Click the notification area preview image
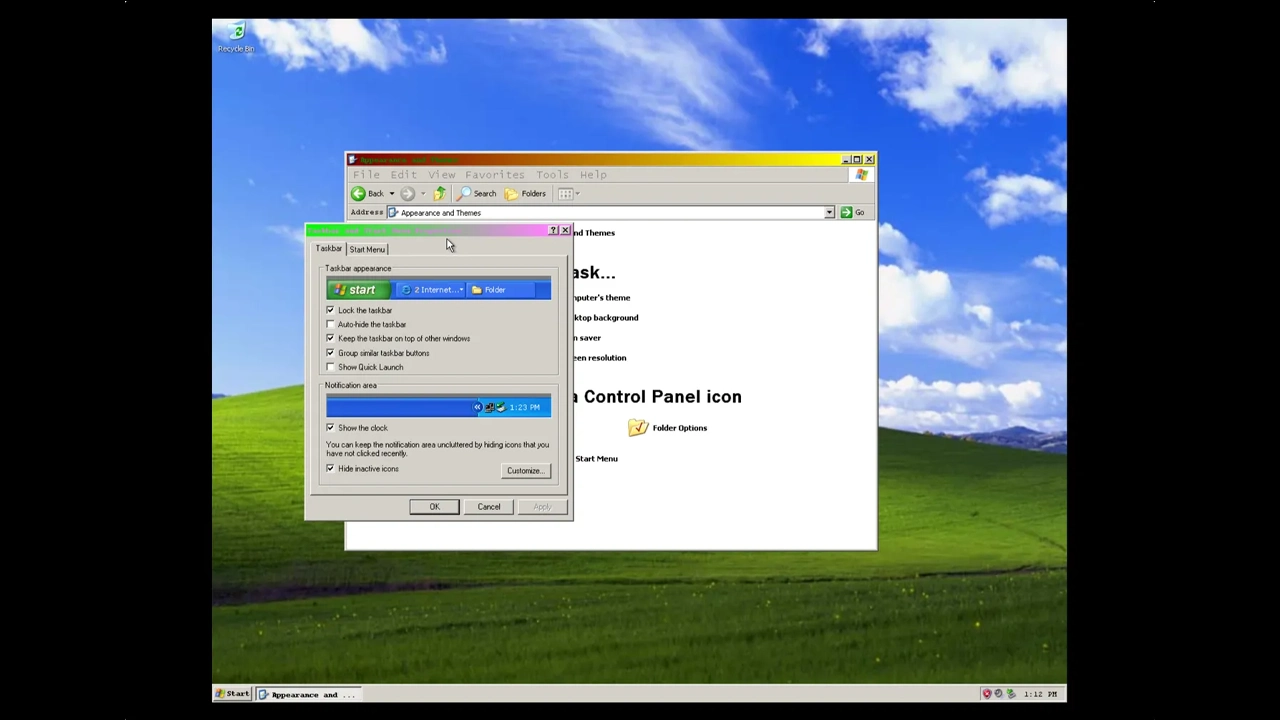Screen dimensions: 1280x720 [438, 407]
